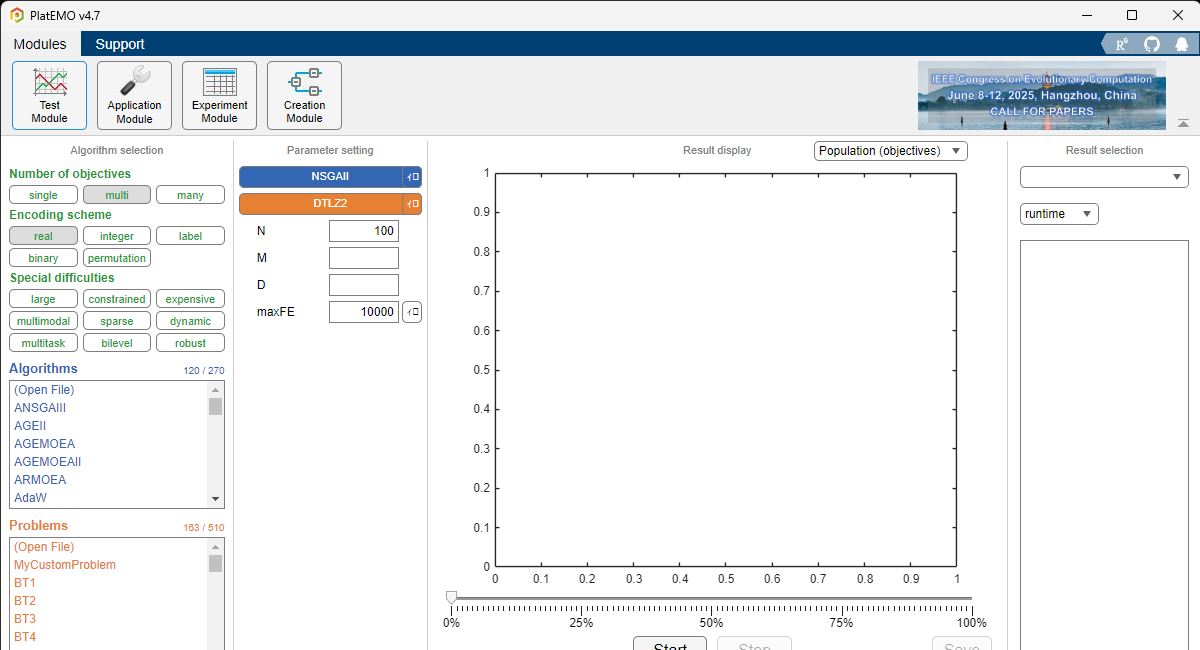1200x650 pixels.
Task: Toggle the 'many' objectives filter
Action: point(190,195)
